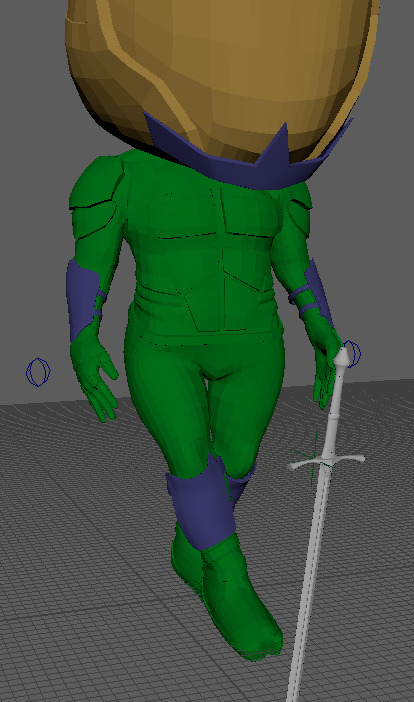Pick the white sword blade
Viewport: 414px width, 702px height.
pyautogui.click(x=310, y=582)
